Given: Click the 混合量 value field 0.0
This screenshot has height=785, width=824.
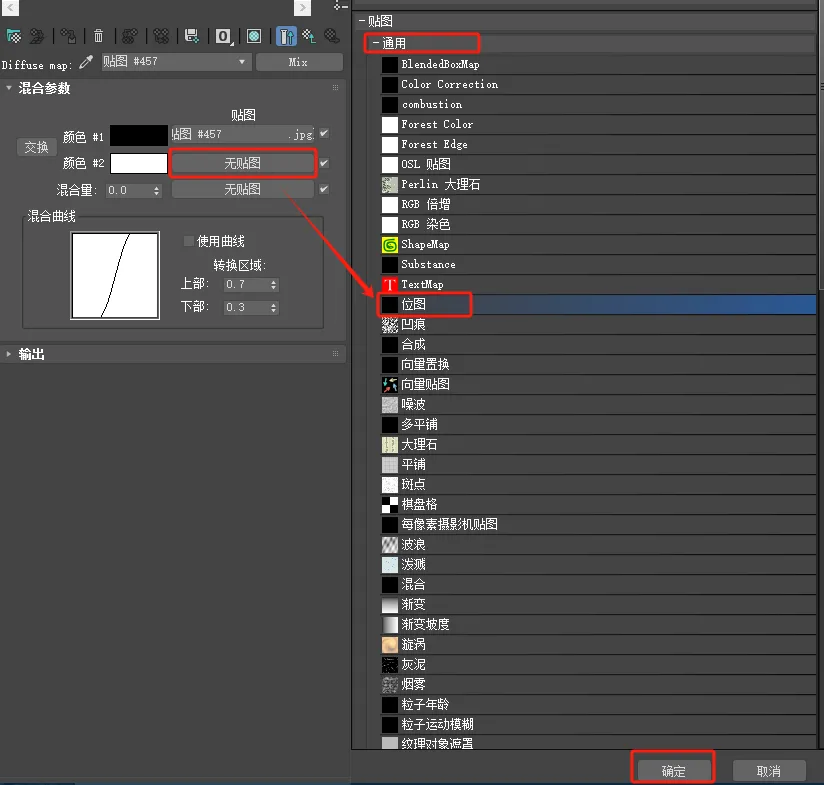Looking at the screenshot, I should click(x=129, y=190).
